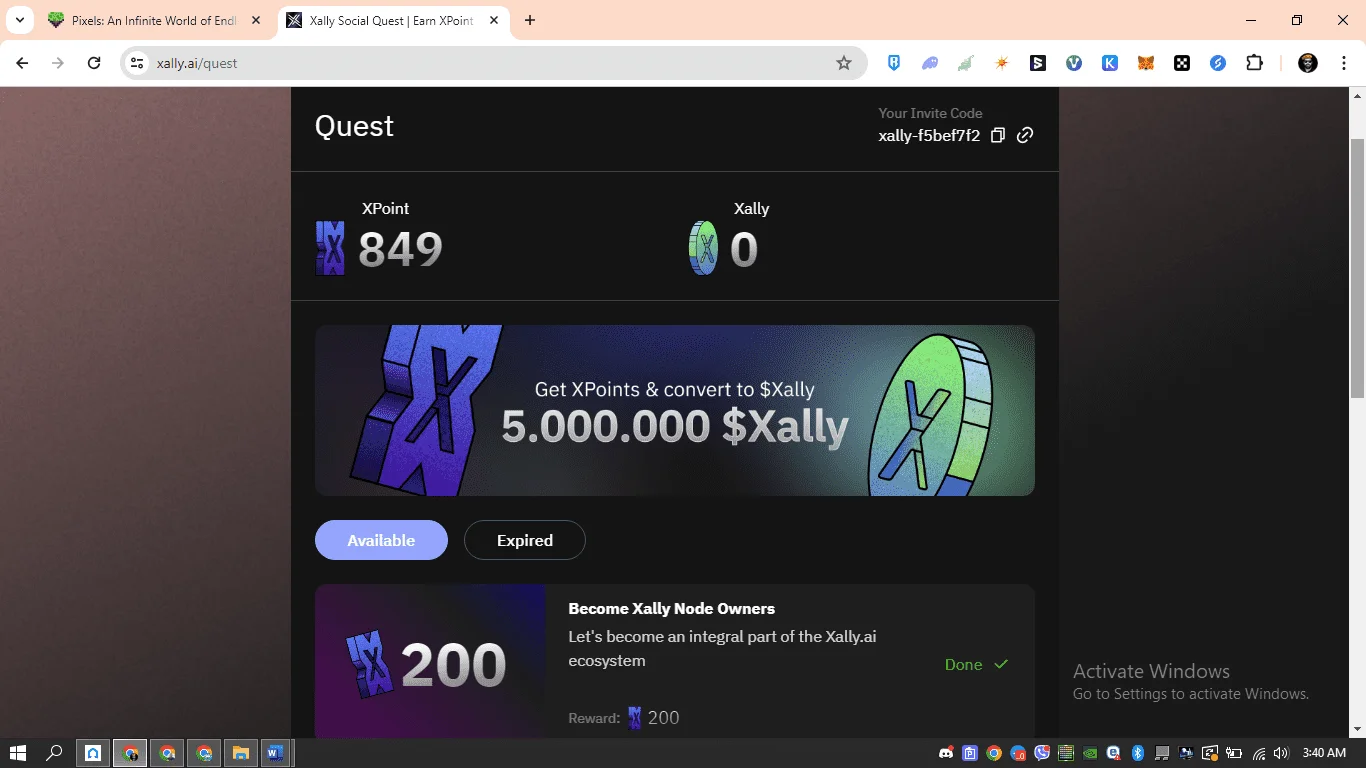Click the Quest page heading
Viewport: 1366px width, 768px height.
point(354,126)
